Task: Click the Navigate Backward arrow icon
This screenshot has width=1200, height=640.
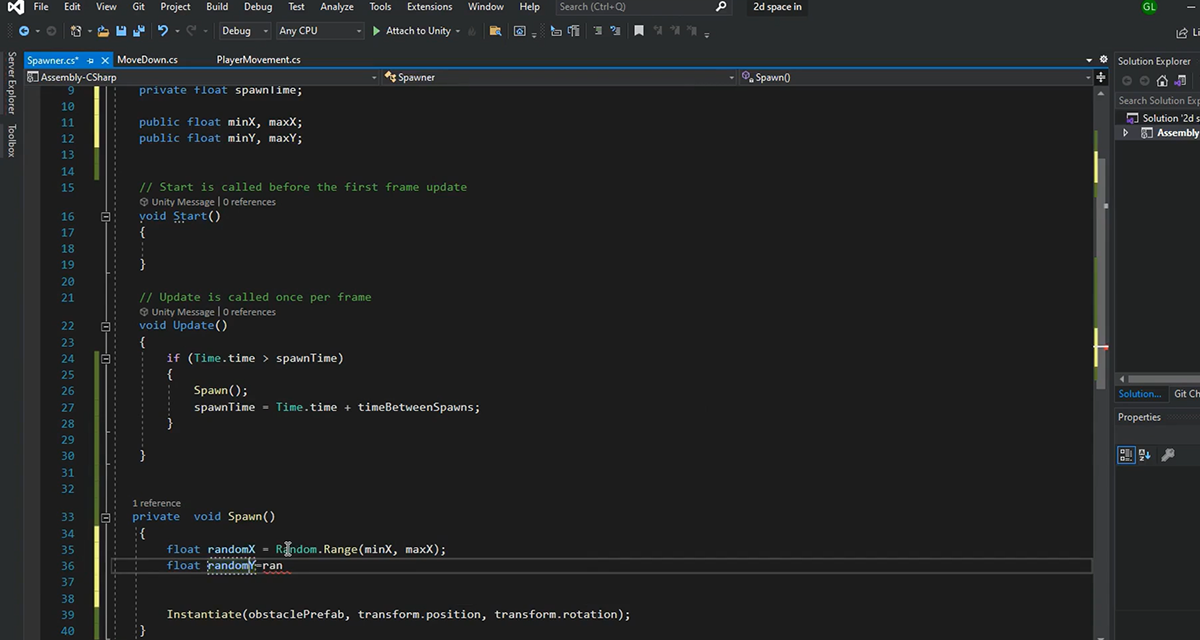Action: (23, 31)
